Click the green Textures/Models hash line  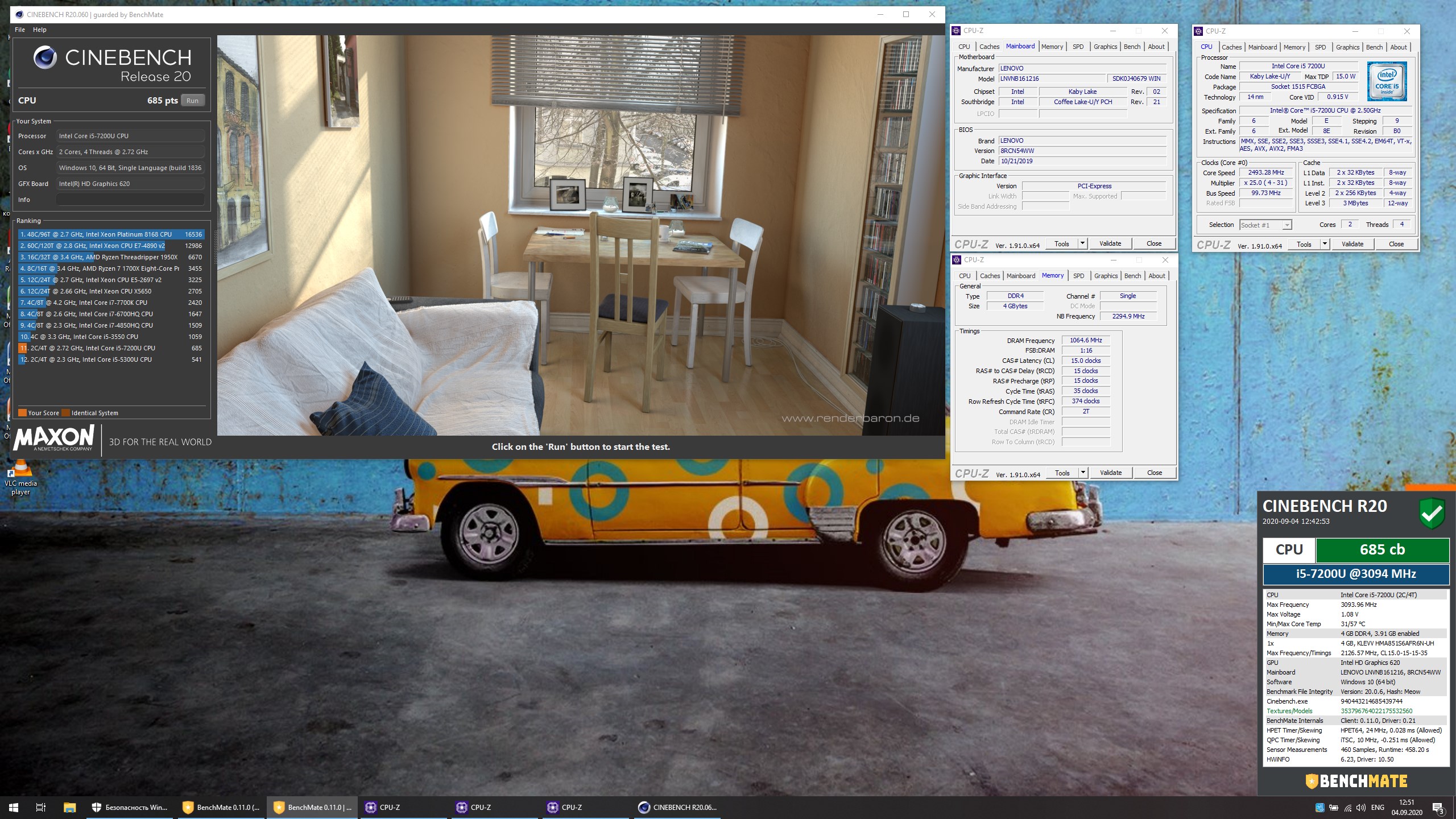(1355, 711)
